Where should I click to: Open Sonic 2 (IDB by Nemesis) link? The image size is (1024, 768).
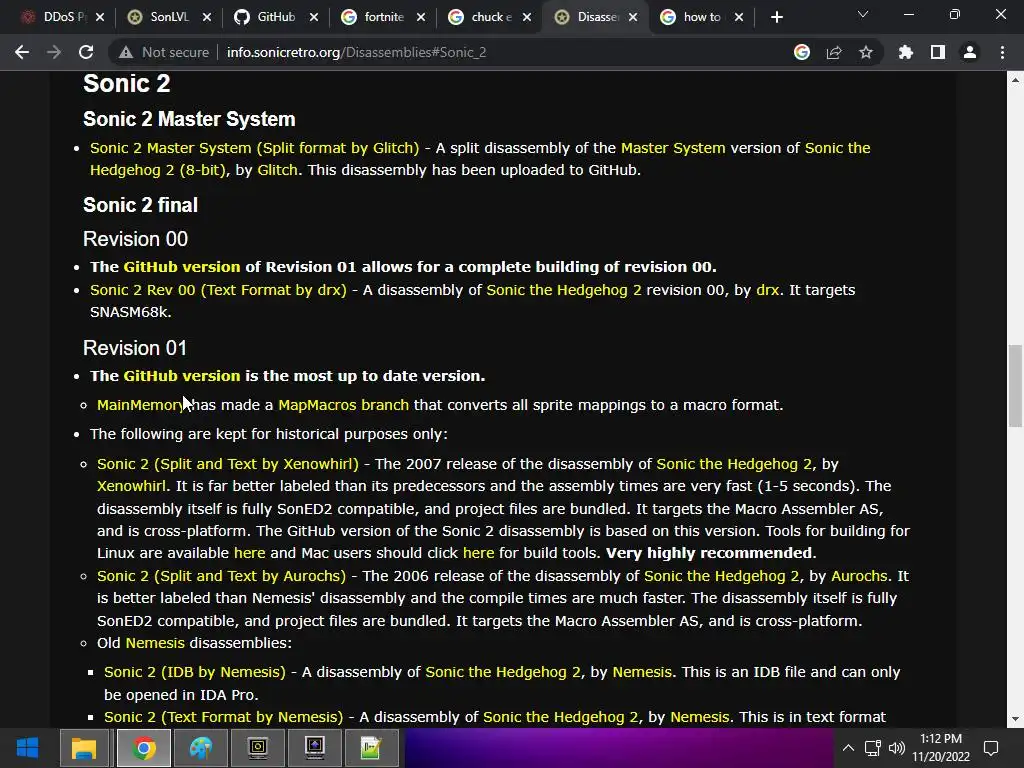195,671
